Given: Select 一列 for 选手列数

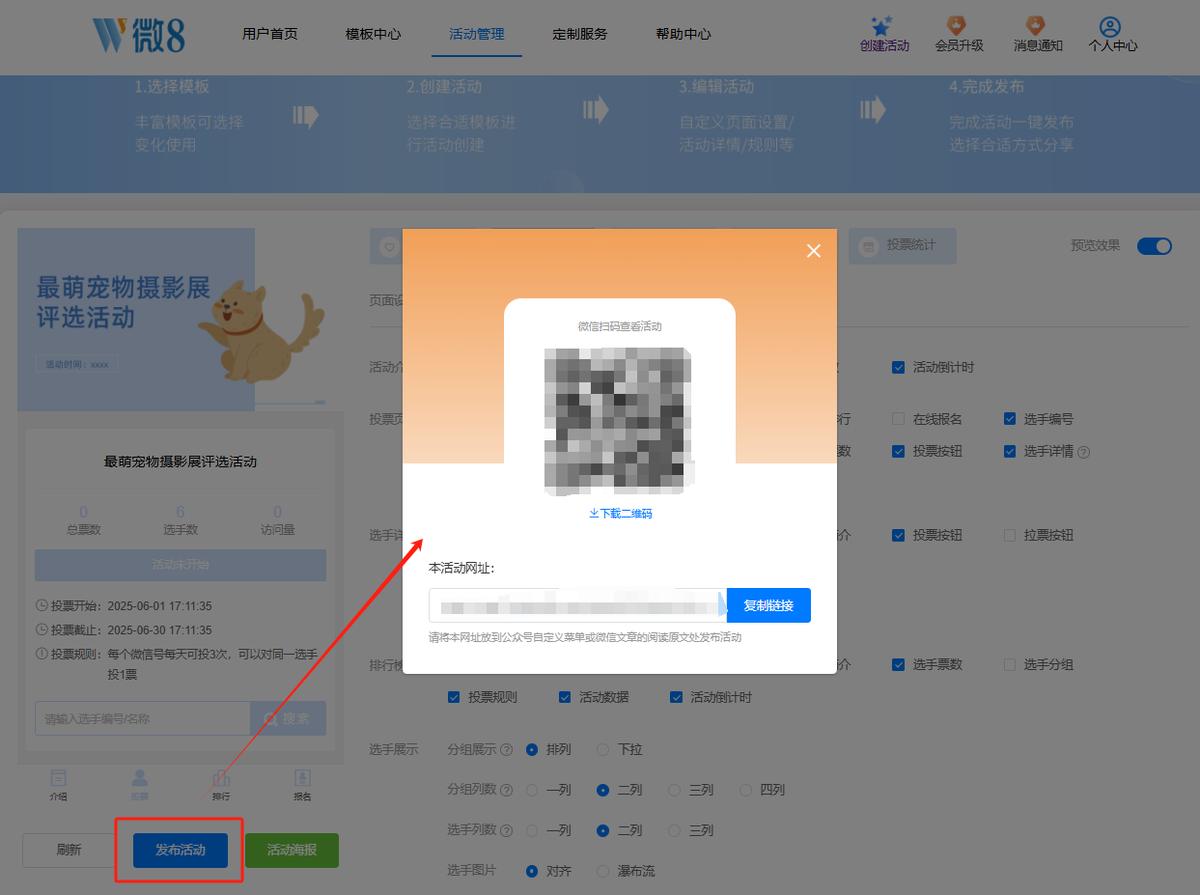Looking at the screenshot, I should click(x=532, y=830).
